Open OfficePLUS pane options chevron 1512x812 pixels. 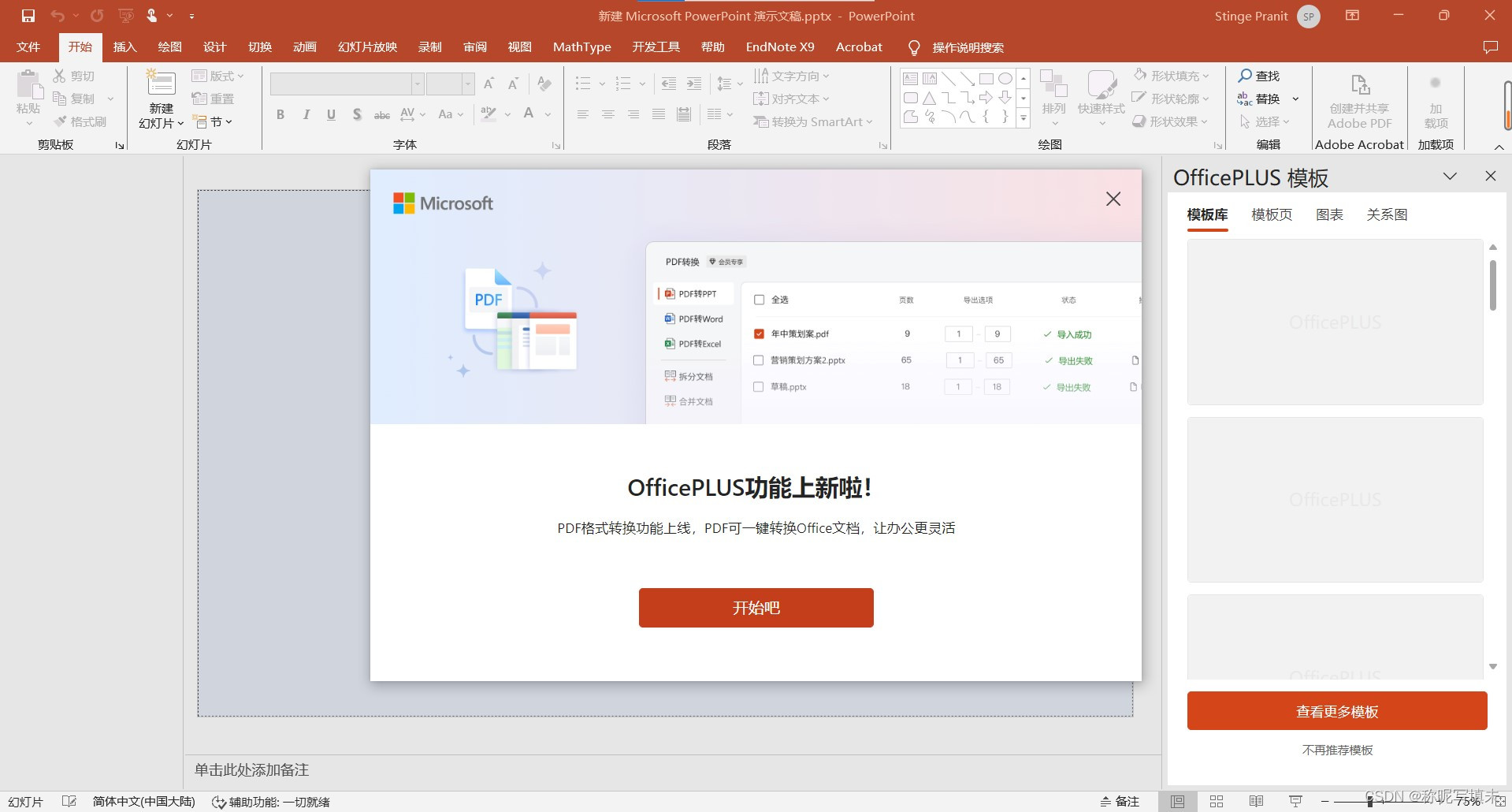(1450, 176)
